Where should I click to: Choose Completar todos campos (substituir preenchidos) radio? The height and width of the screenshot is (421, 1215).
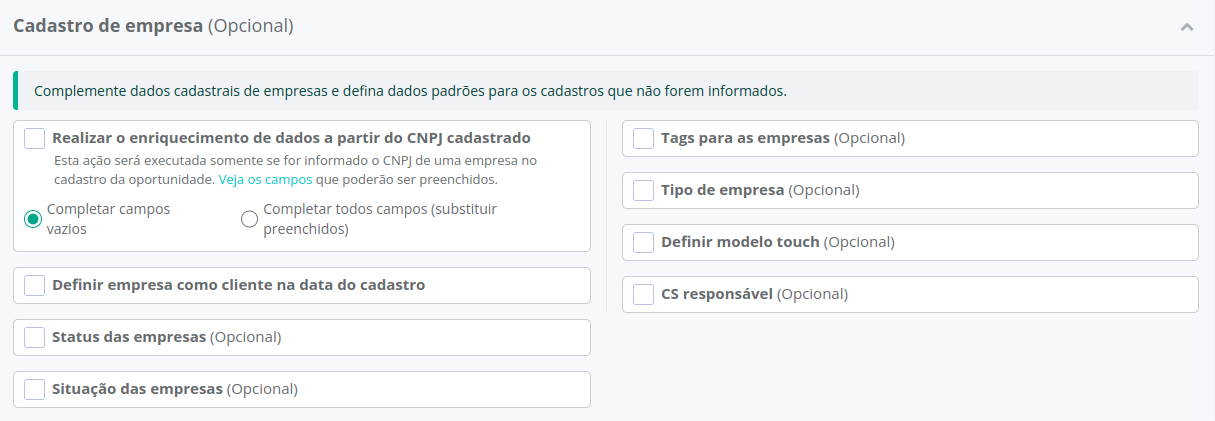point(250,219)
